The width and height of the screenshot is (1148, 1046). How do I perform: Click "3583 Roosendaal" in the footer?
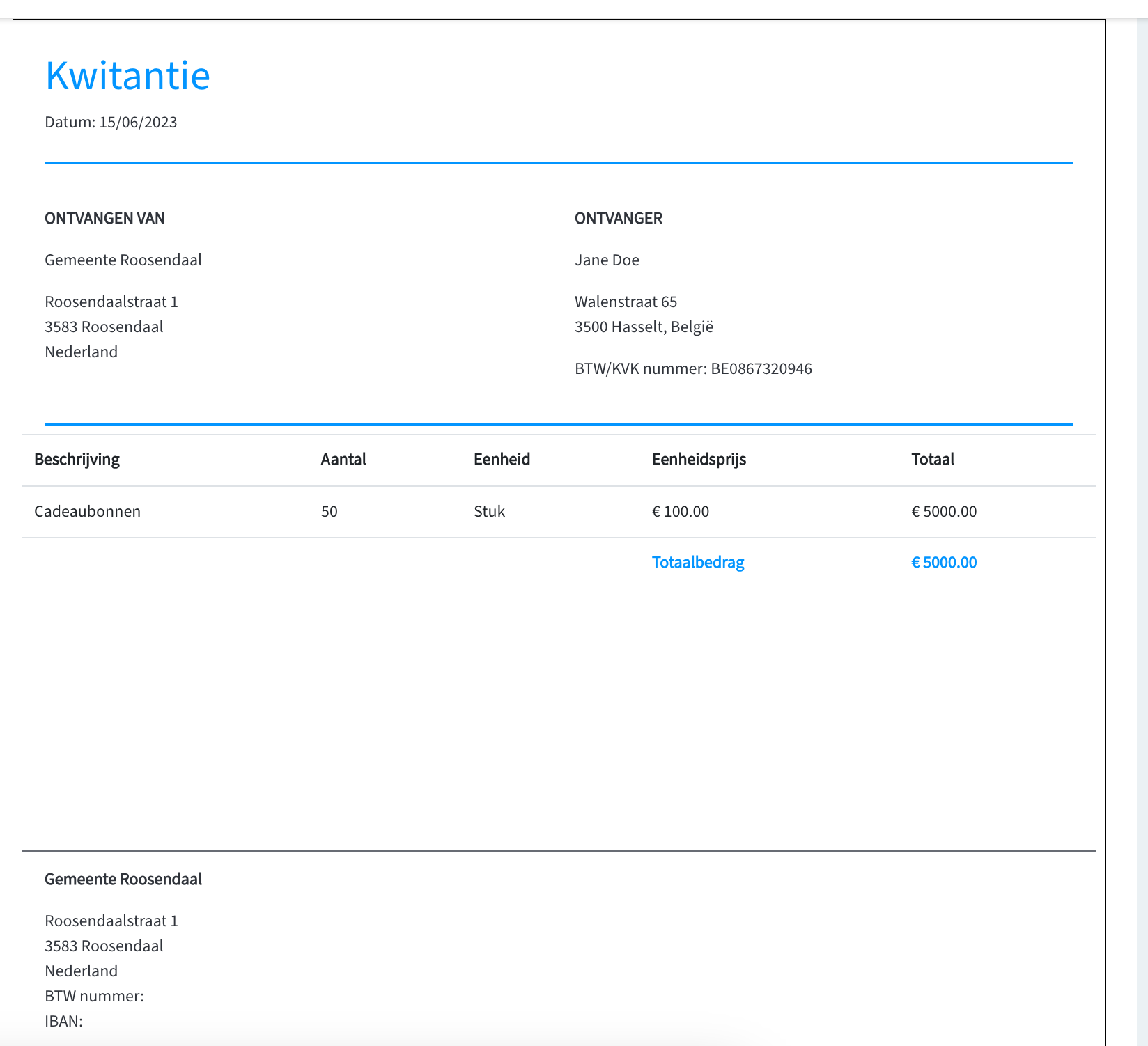pyautogui.click(x=104, y=946)
